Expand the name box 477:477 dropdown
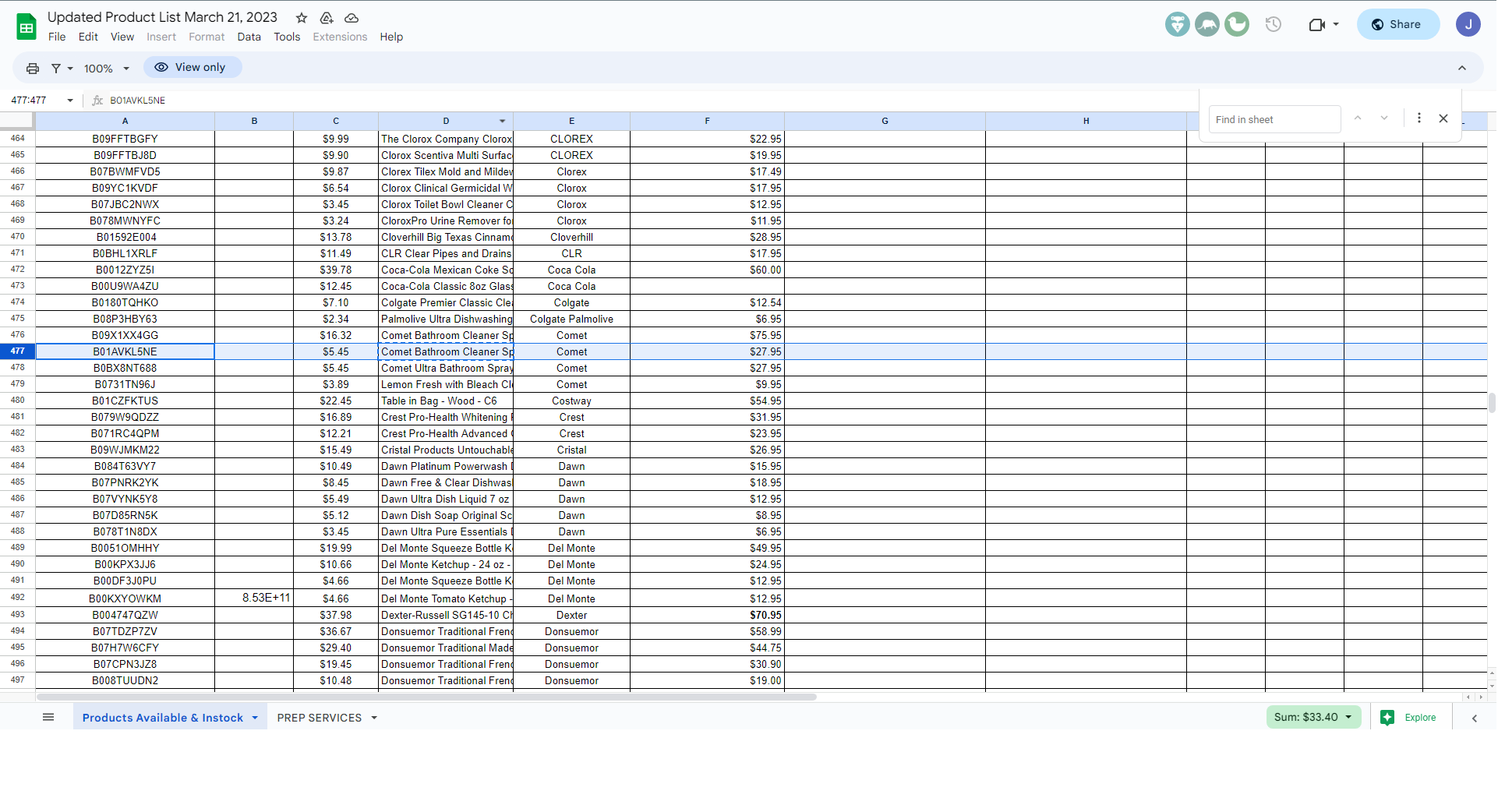Screen dimensions: 1498x812 click(x=70, y=101)
